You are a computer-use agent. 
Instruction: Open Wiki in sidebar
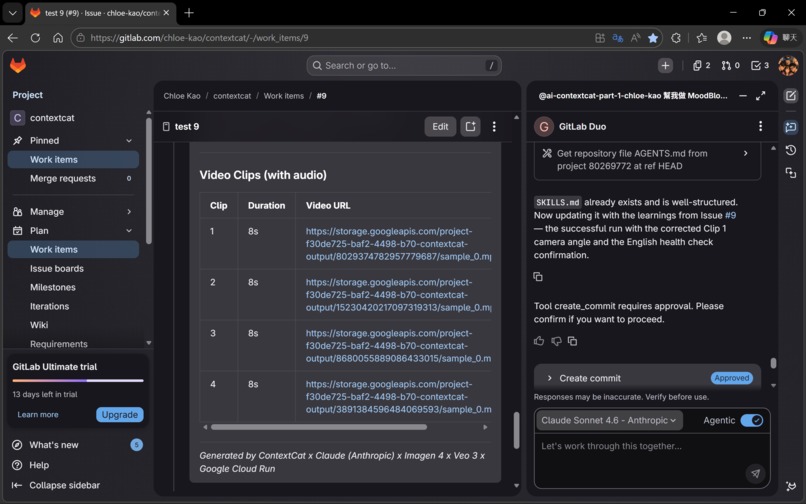[x=73, y=325]
